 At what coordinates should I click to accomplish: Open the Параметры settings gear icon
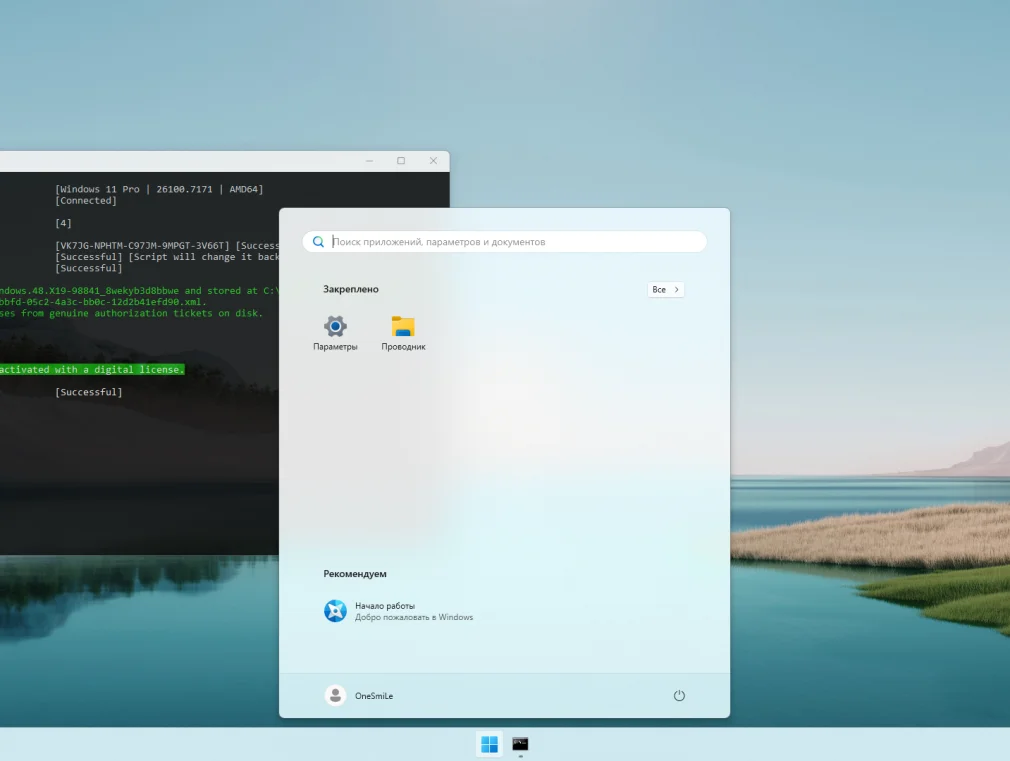coord(335,326)
